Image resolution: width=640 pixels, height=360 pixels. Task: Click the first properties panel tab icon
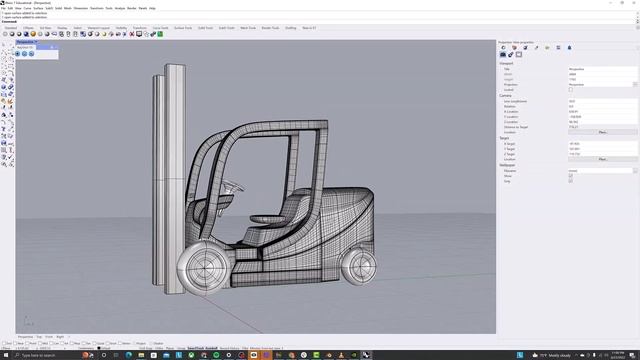[503, 48]
